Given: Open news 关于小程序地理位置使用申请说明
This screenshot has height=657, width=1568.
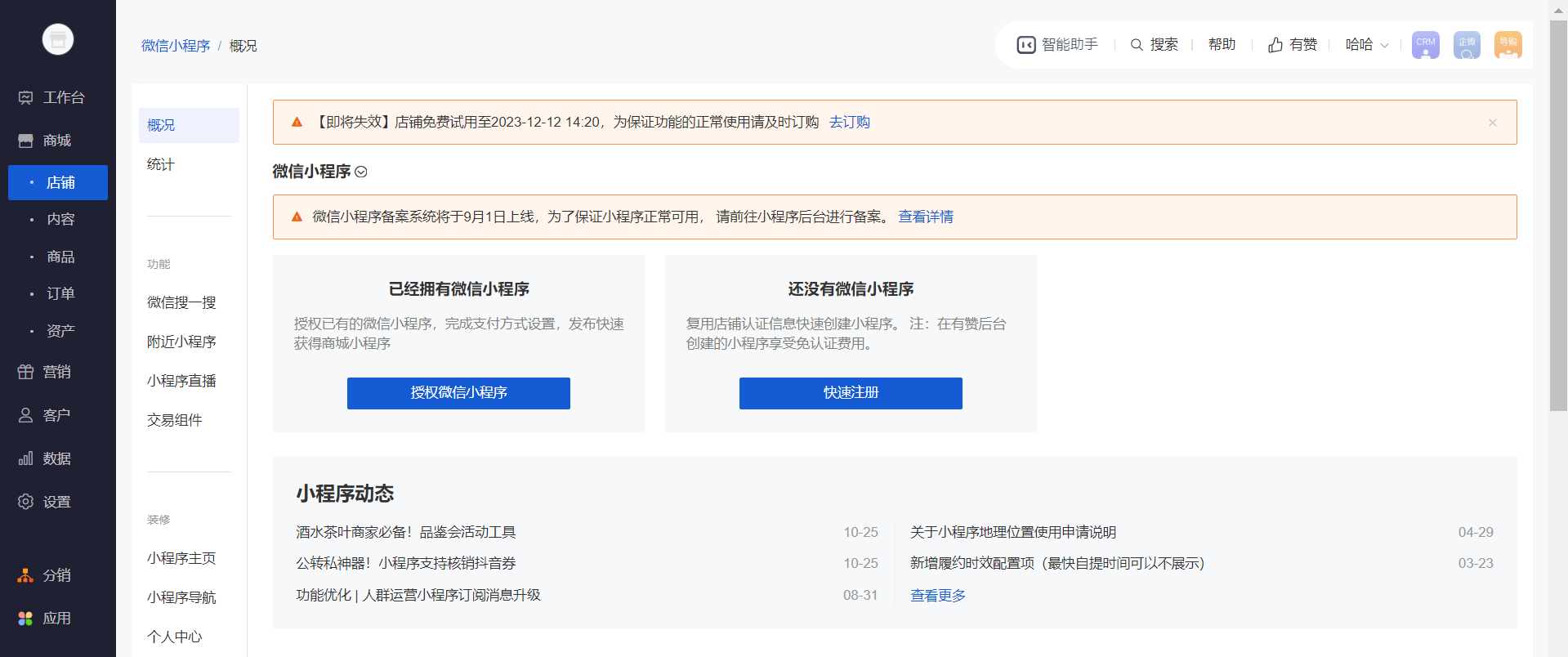Looking at the screenshot, I should [1013, 533].
